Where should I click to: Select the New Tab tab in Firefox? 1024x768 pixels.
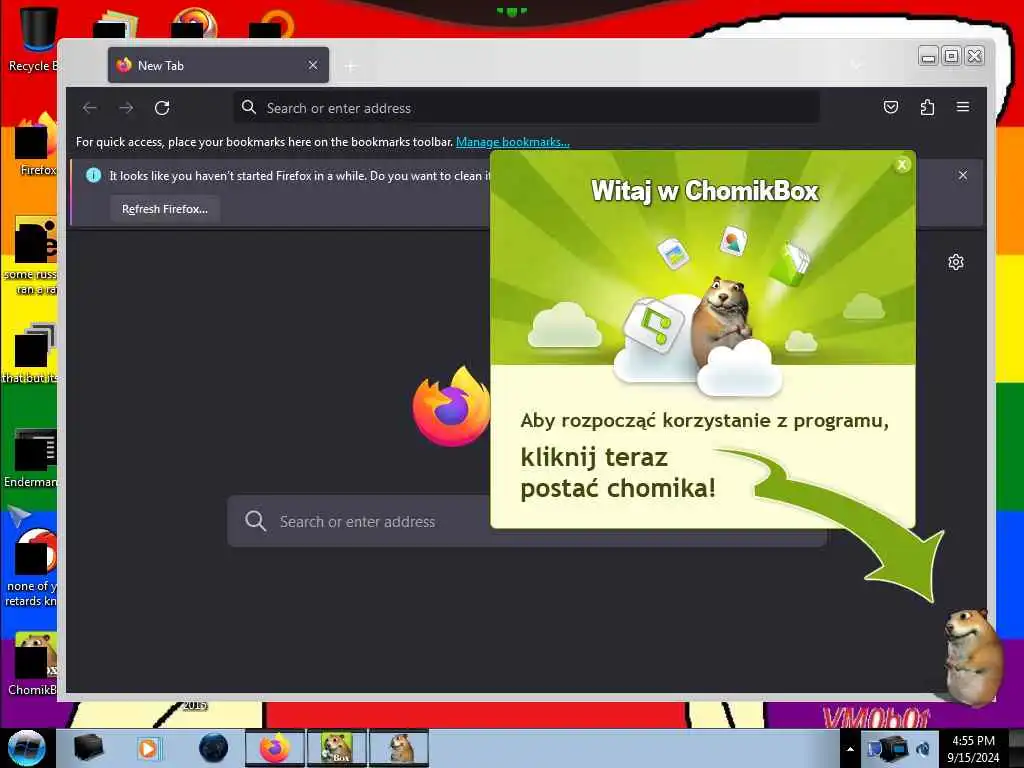click(x=218, y=65)
